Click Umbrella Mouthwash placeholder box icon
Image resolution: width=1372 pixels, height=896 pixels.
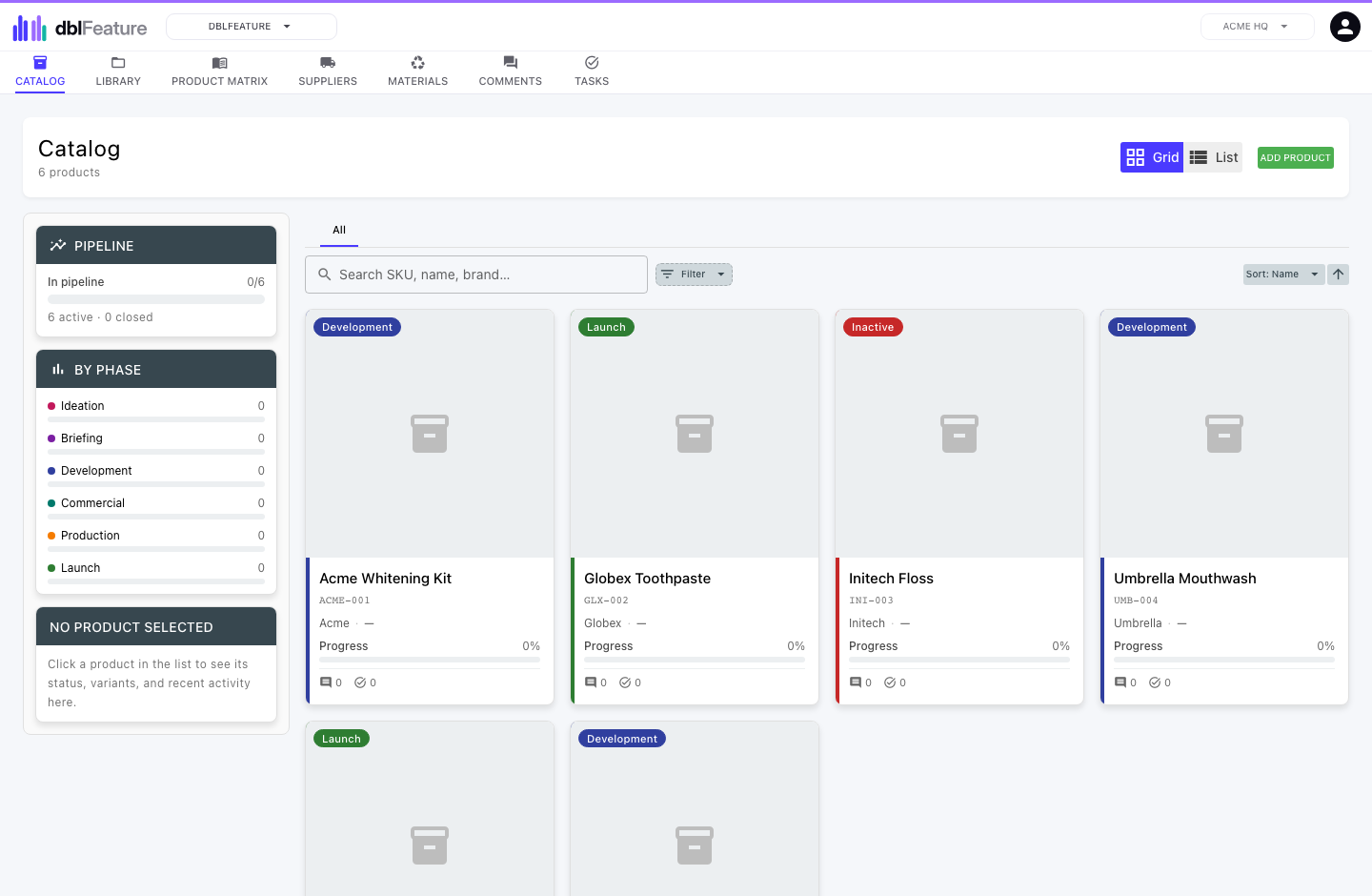click(1224, 434)
